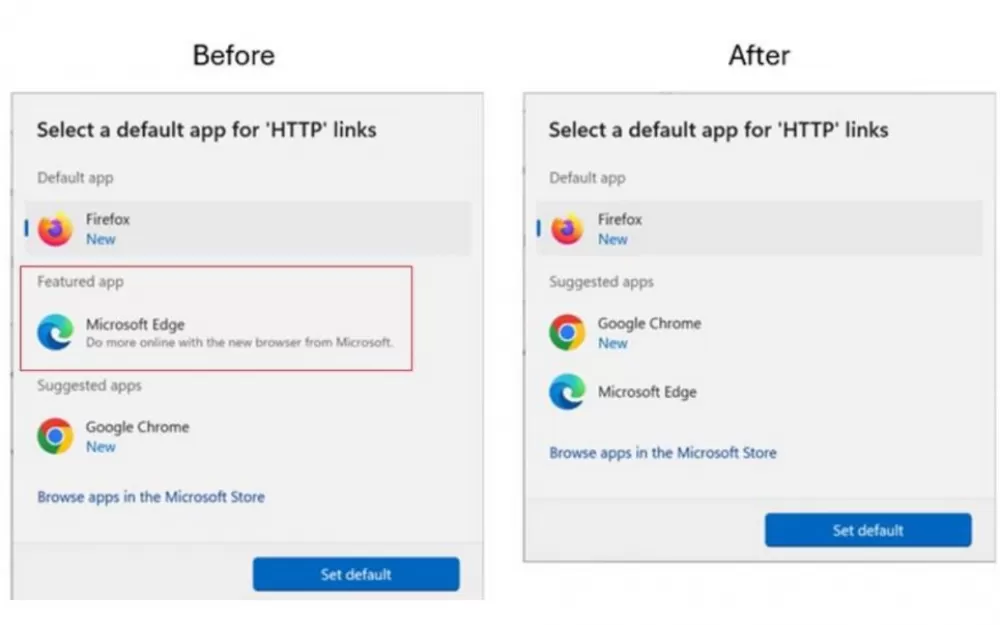Click the Google Chrome icon in Before dialog
The width and height of the screenshot is (1000, 625).
pos(55,436)
